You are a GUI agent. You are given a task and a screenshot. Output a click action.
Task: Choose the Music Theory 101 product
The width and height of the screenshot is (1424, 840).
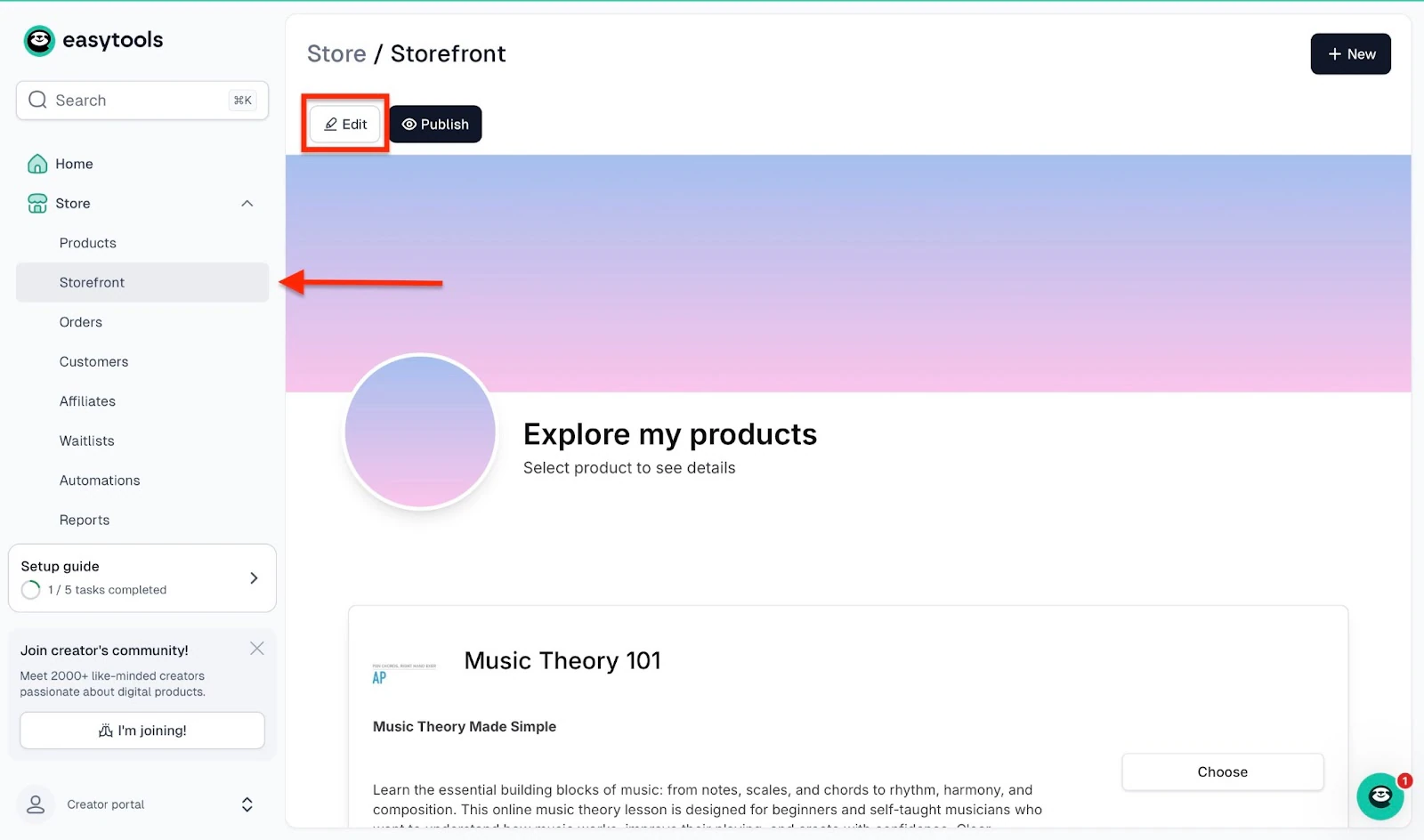click(1222, 772)
